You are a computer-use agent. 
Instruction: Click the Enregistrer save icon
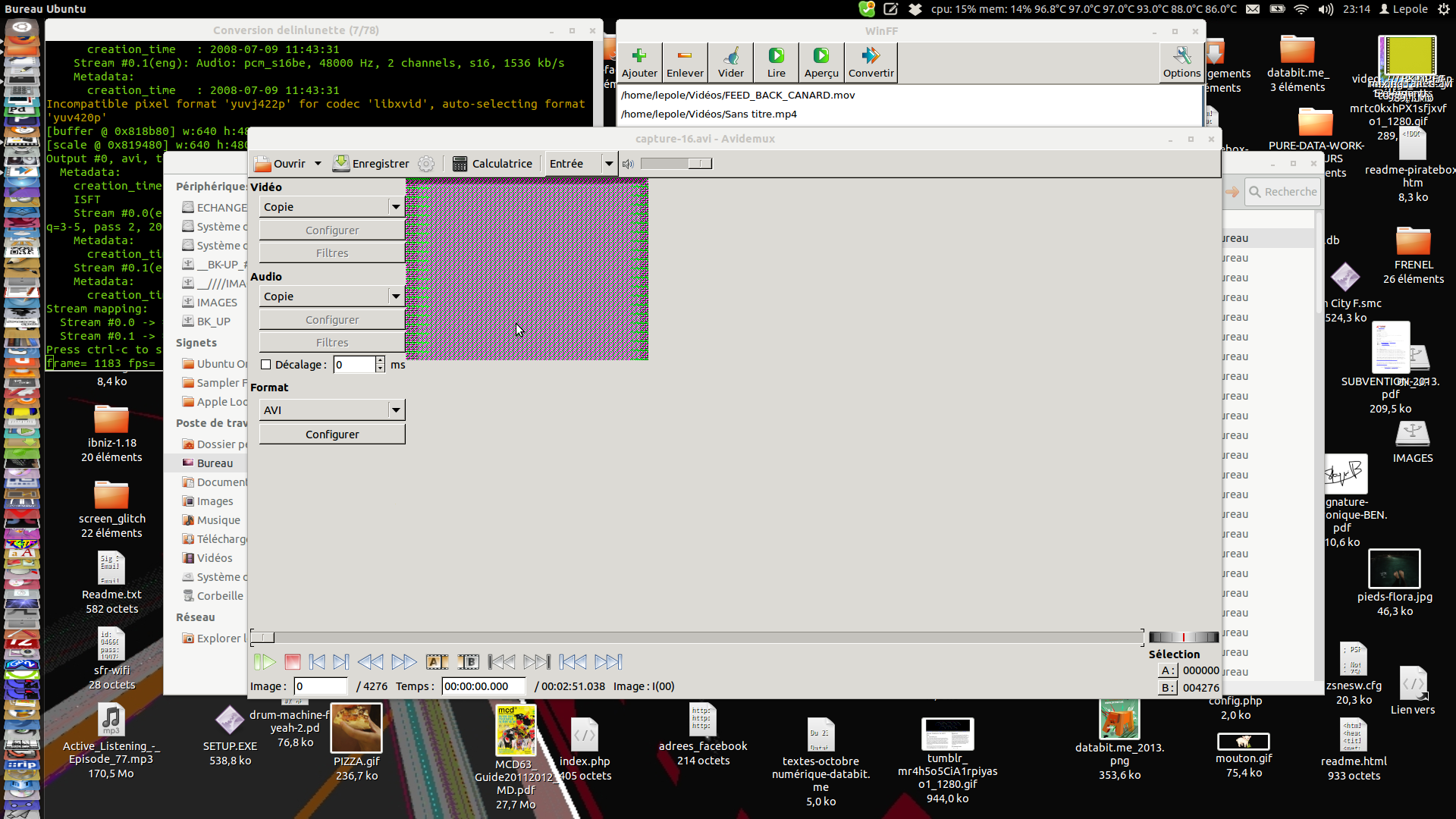coord(342,164)
